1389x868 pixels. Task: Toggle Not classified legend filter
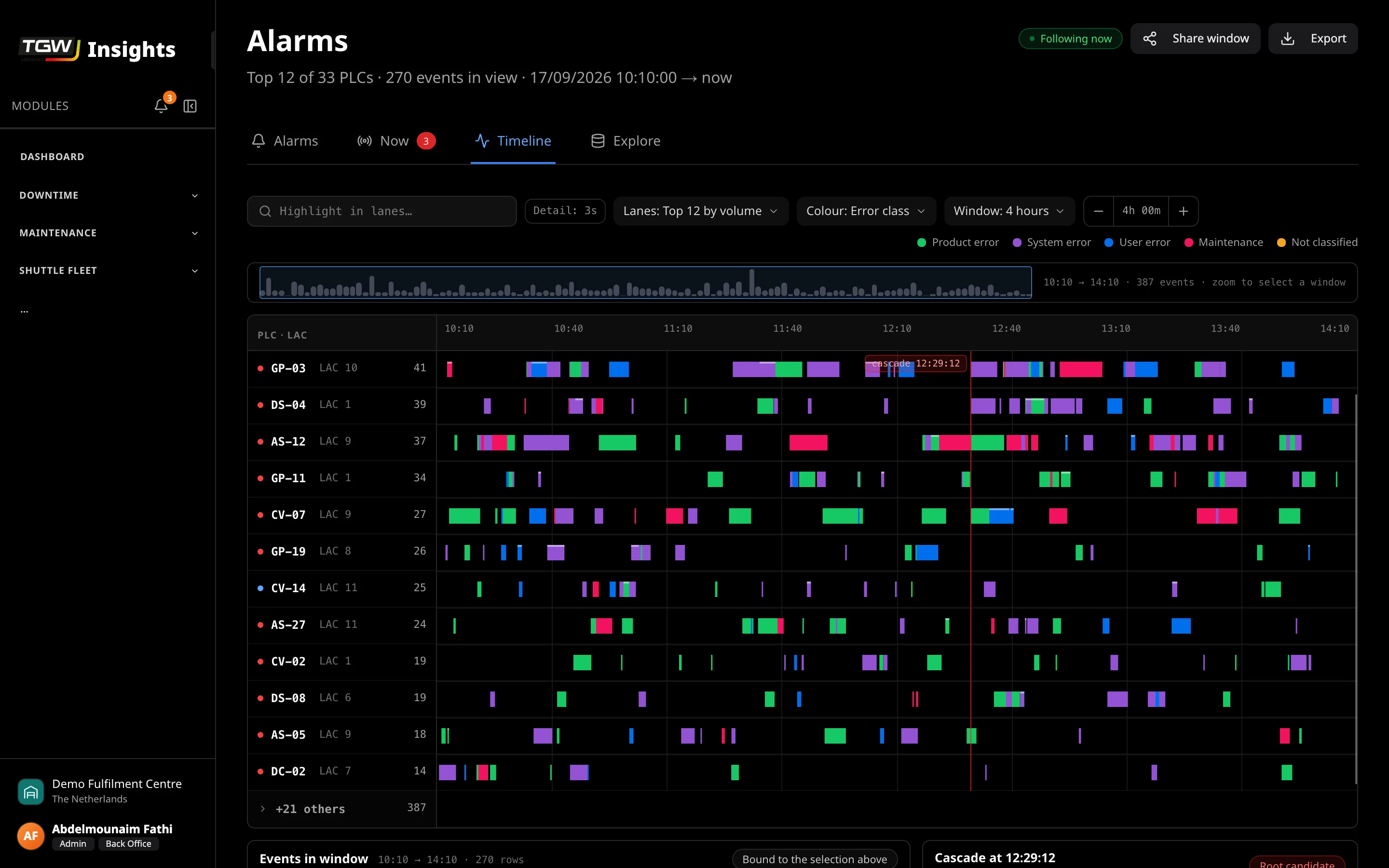tap(1317, 242)
